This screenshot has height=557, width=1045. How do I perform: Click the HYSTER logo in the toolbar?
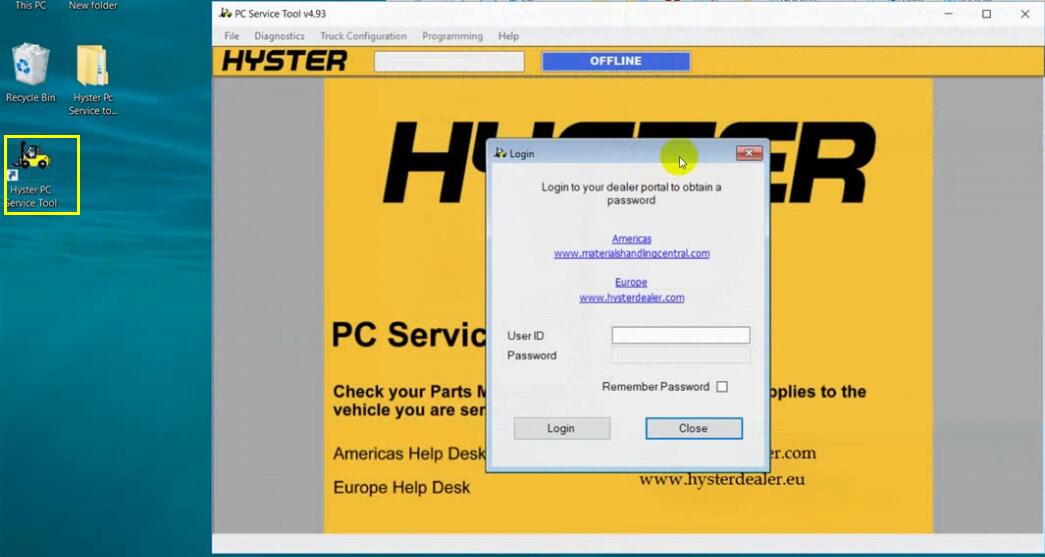tap(285, 61)
